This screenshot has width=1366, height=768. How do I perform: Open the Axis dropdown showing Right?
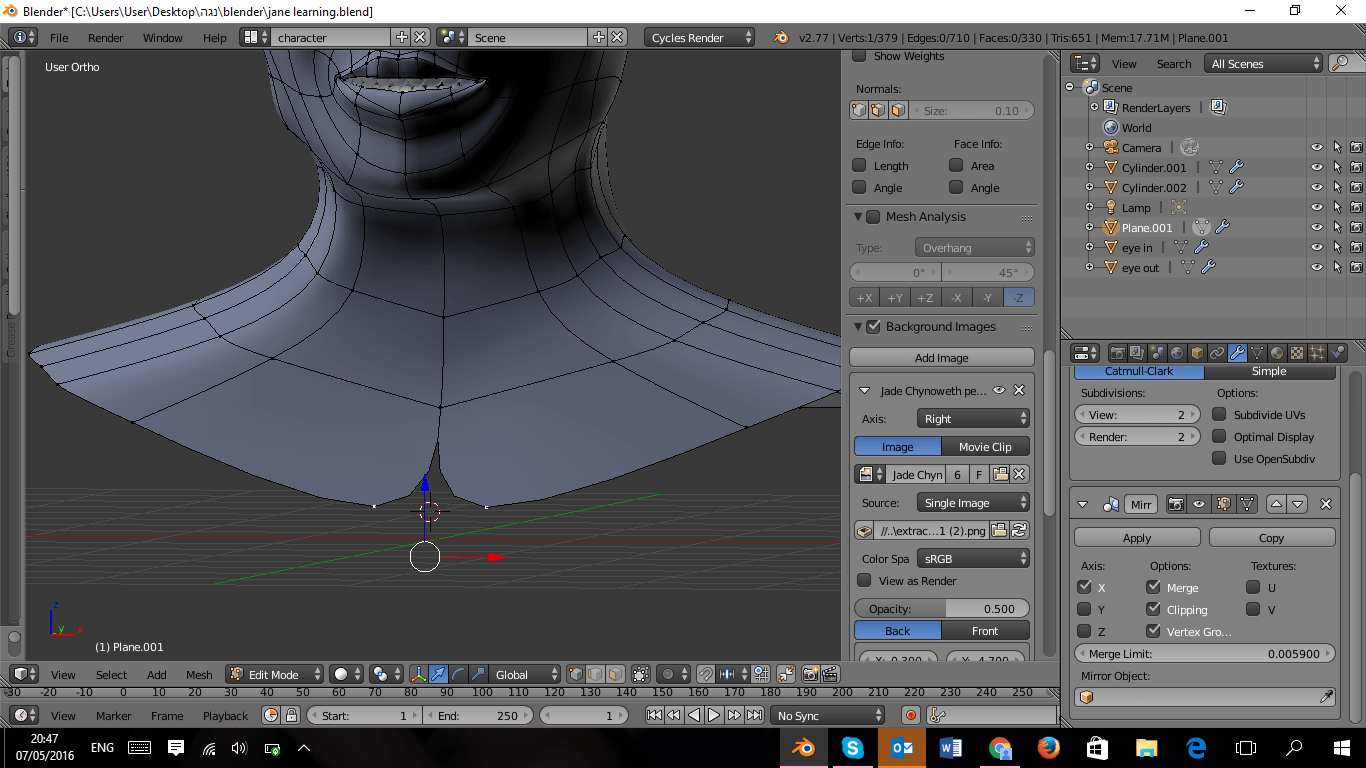coord(973,418)
